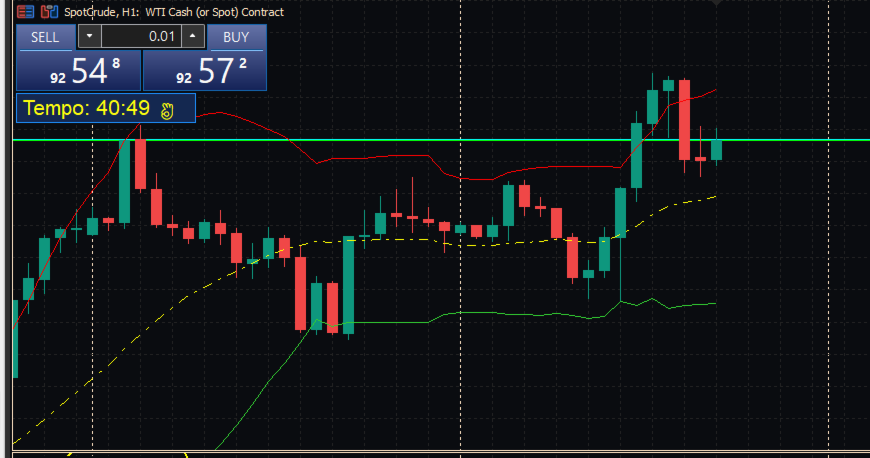This screenshot has width=870, height=458.
Task: Click the OK hand icon beside Tempo
Action: coord(167,111)
